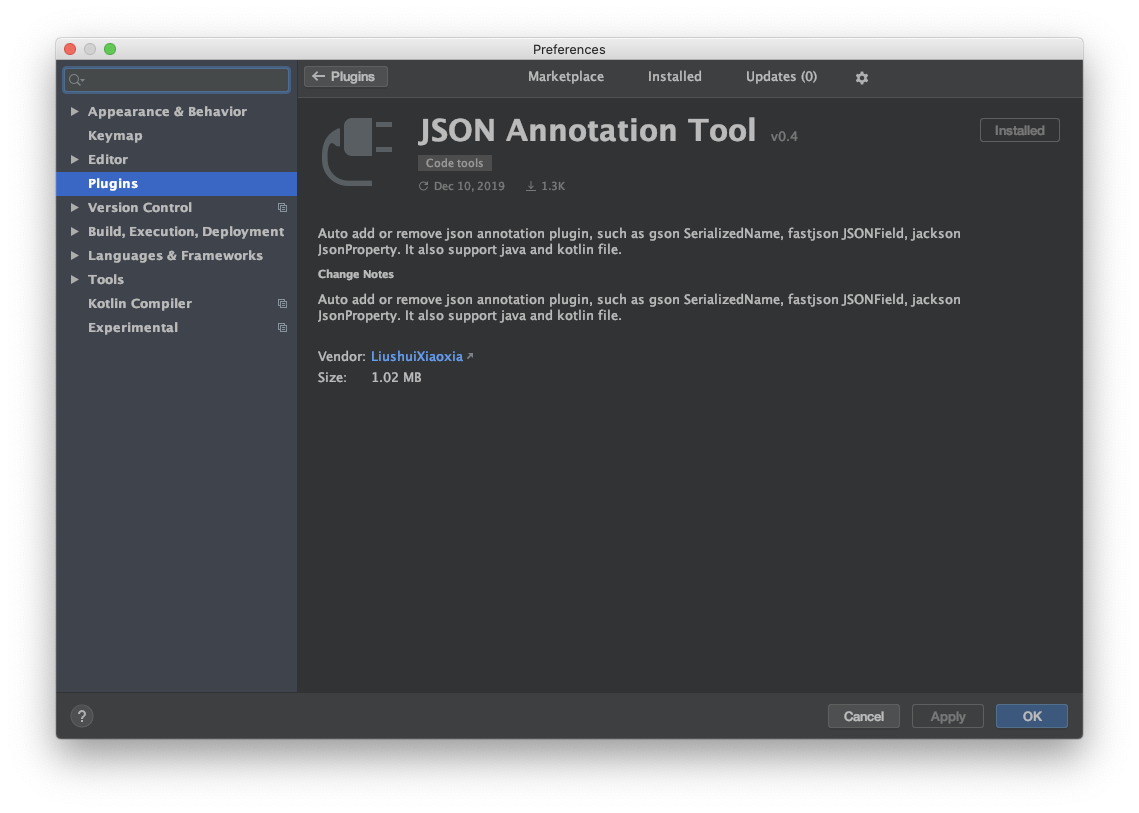This screenshot has height=813, width=1139.
Task: Expand the Editor section
Action: tap(74, 159)
